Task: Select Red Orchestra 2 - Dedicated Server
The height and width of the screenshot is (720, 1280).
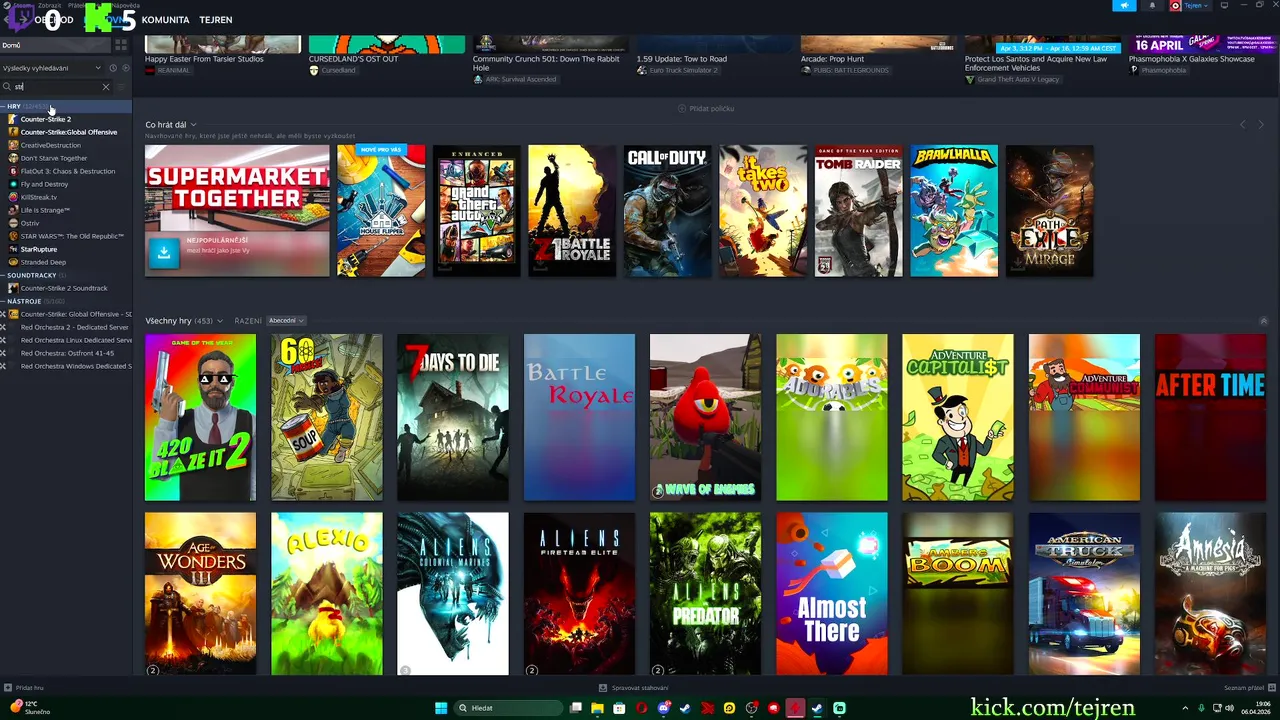Action: click(x=66, y=327)
